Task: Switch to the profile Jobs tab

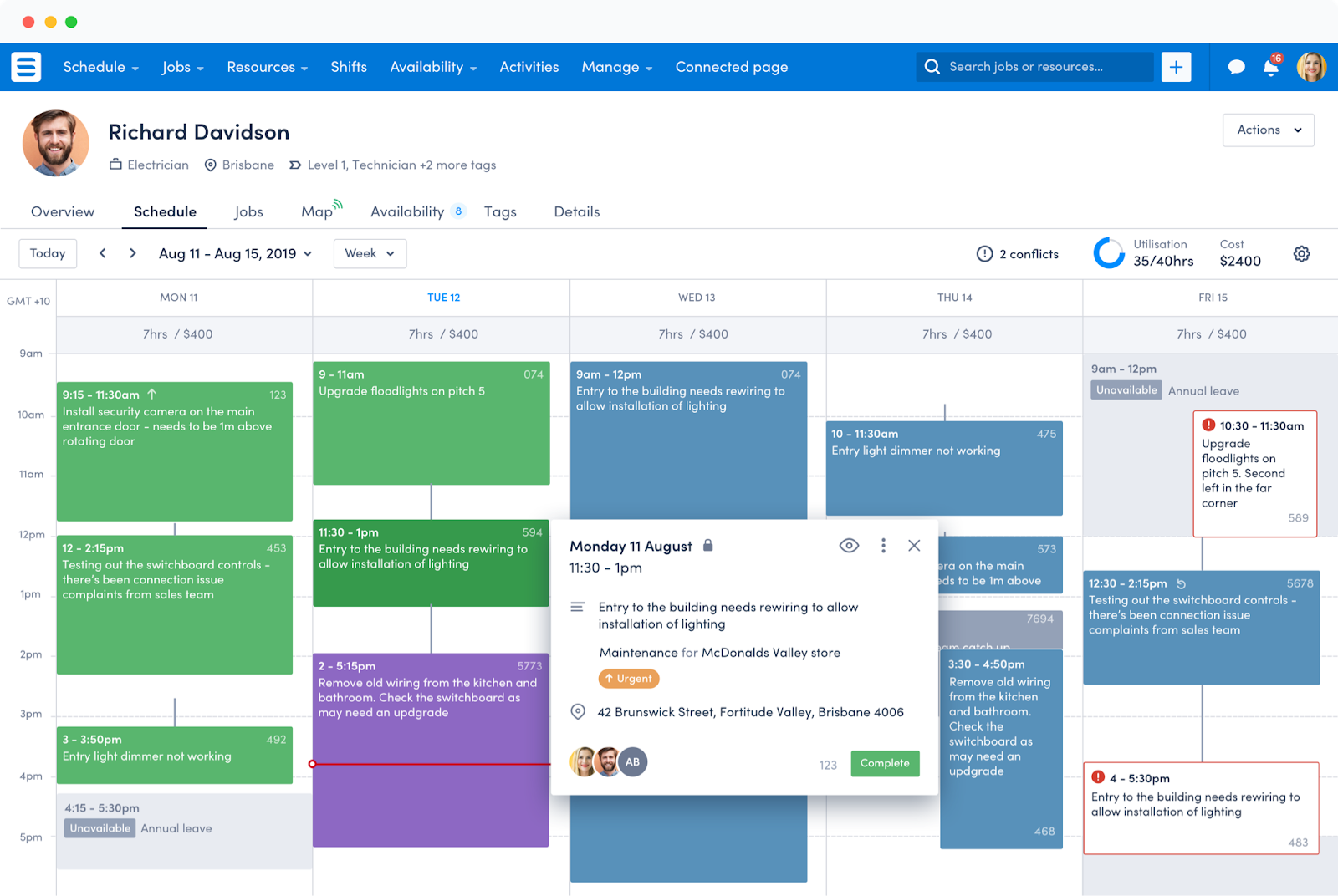Action: click(x=248, y=211)
